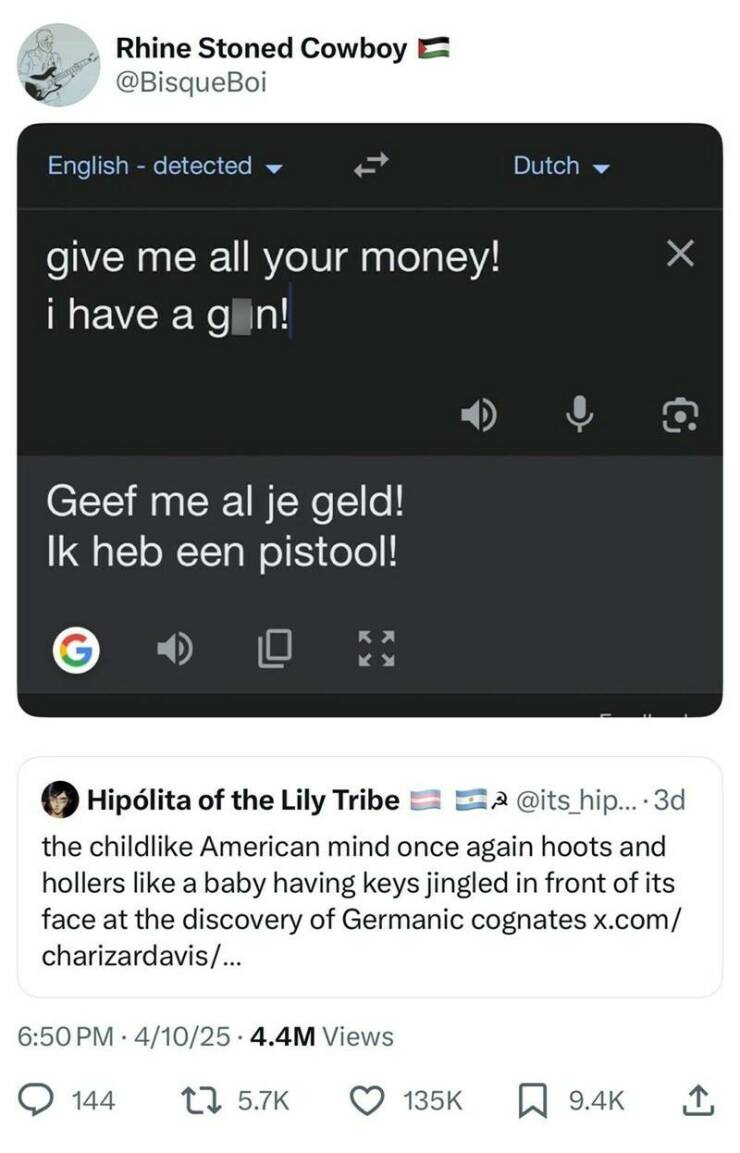Open the share tweet icon
Image resolution: width=740 pixels, height=1153 pixels.
click(699, 1100)
